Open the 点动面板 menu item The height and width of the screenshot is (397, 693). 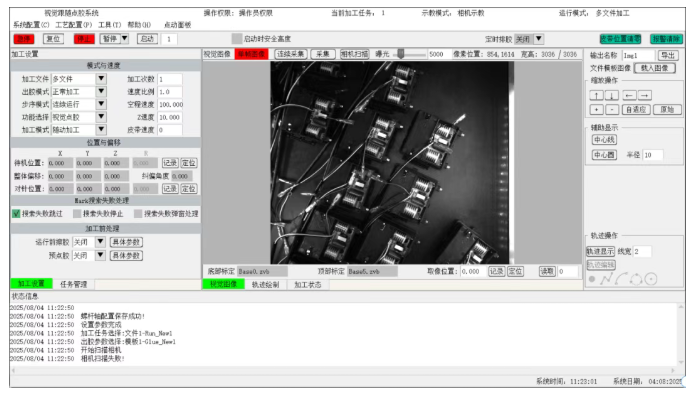point(177,25)
